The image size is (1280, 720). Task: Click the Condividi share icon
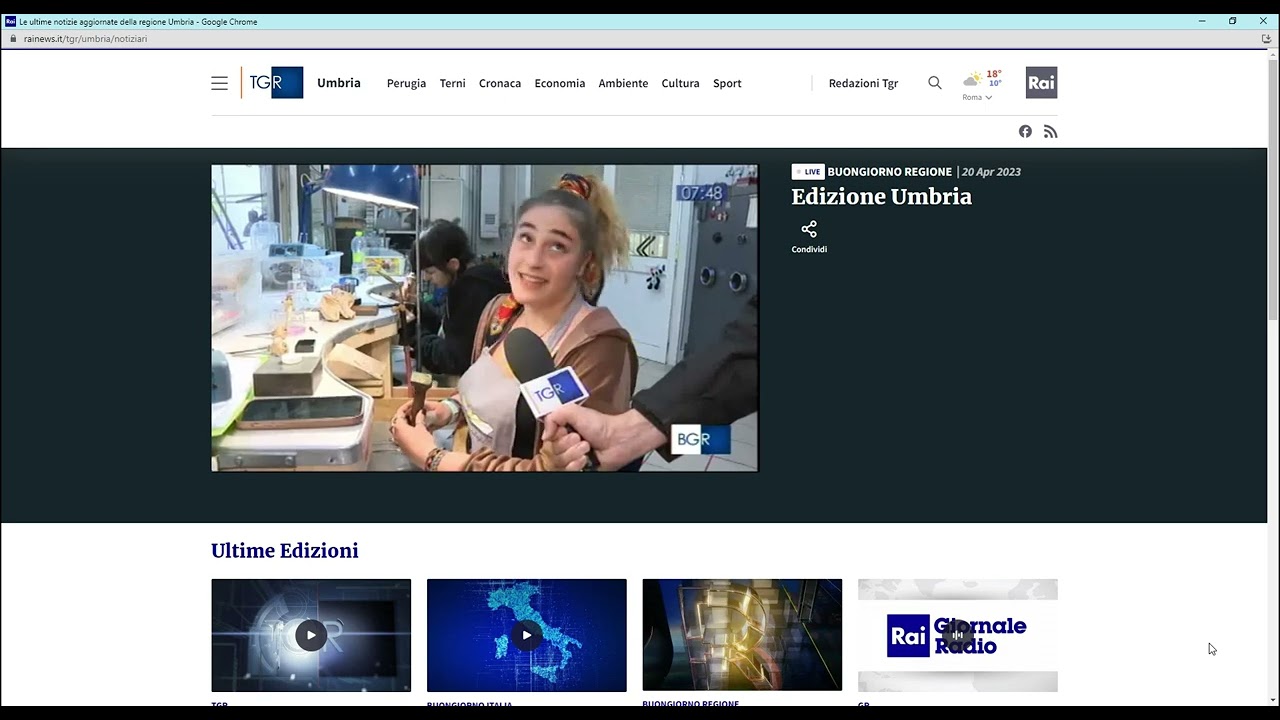click(x=809, y=229)
